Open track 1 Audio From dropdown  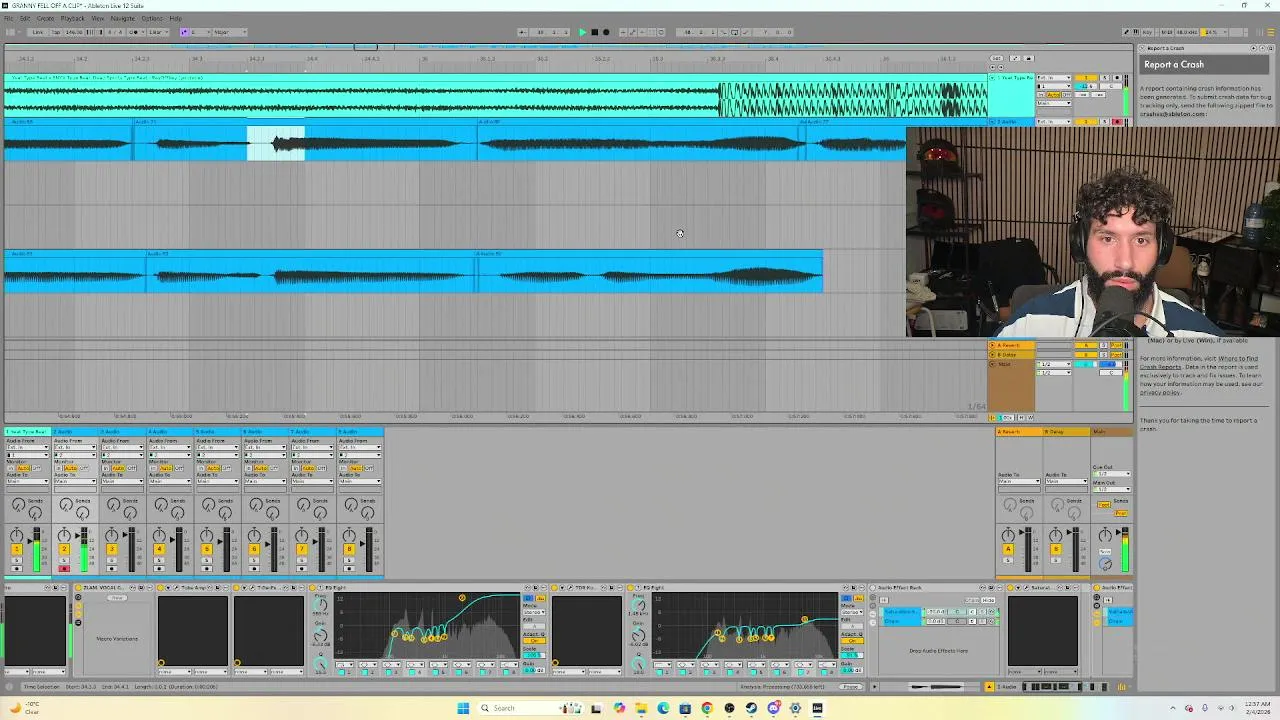click(x=28, y=447)
